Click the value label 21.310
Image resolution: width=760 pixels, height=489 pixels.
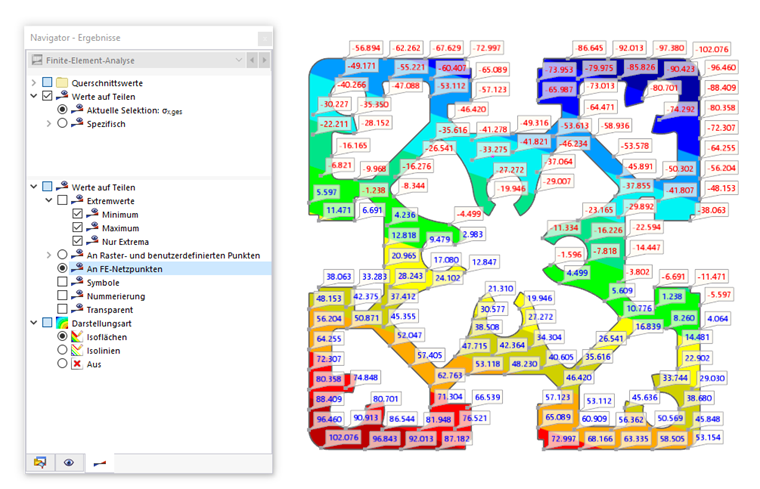[500, 288]
